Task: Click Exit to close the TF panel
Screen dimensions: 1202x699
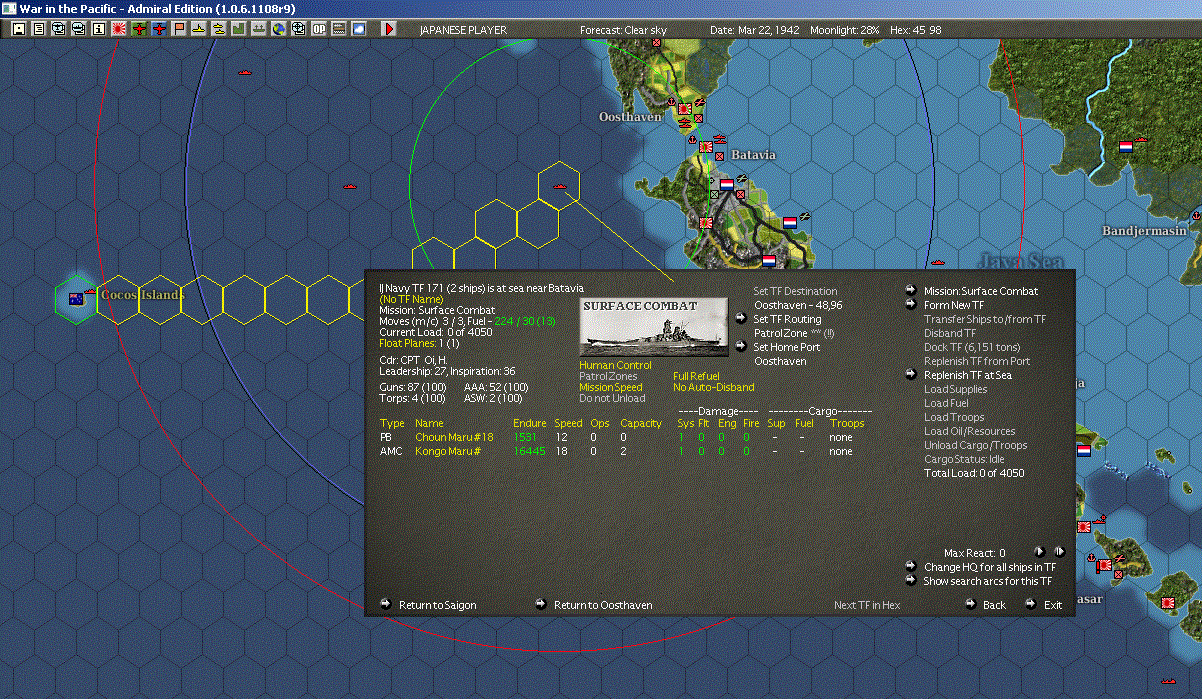Action: click(1053, 605)
